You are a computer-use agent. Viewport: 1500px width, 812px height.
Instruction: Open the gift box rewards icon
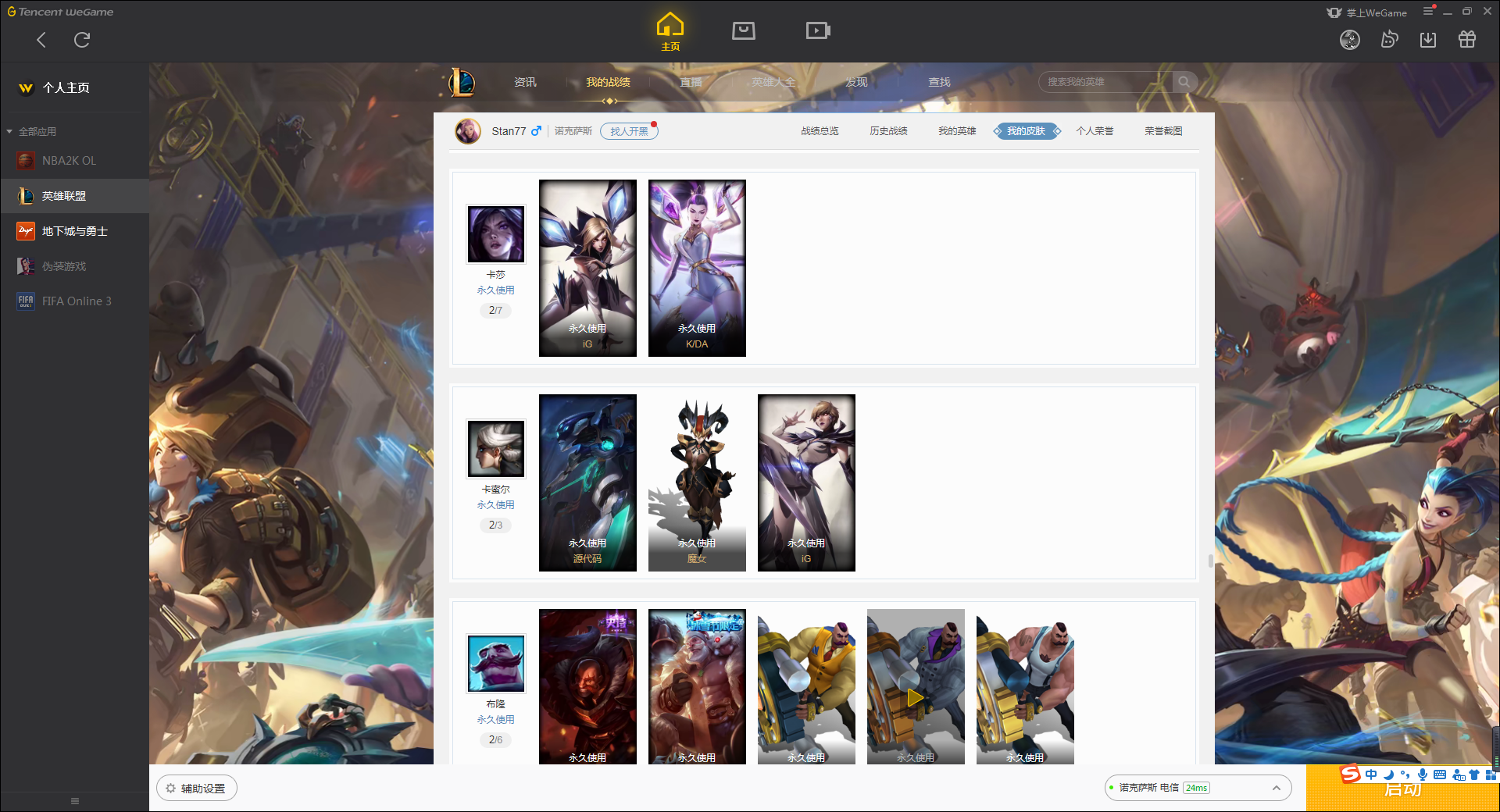click(x=1467, y=39)
